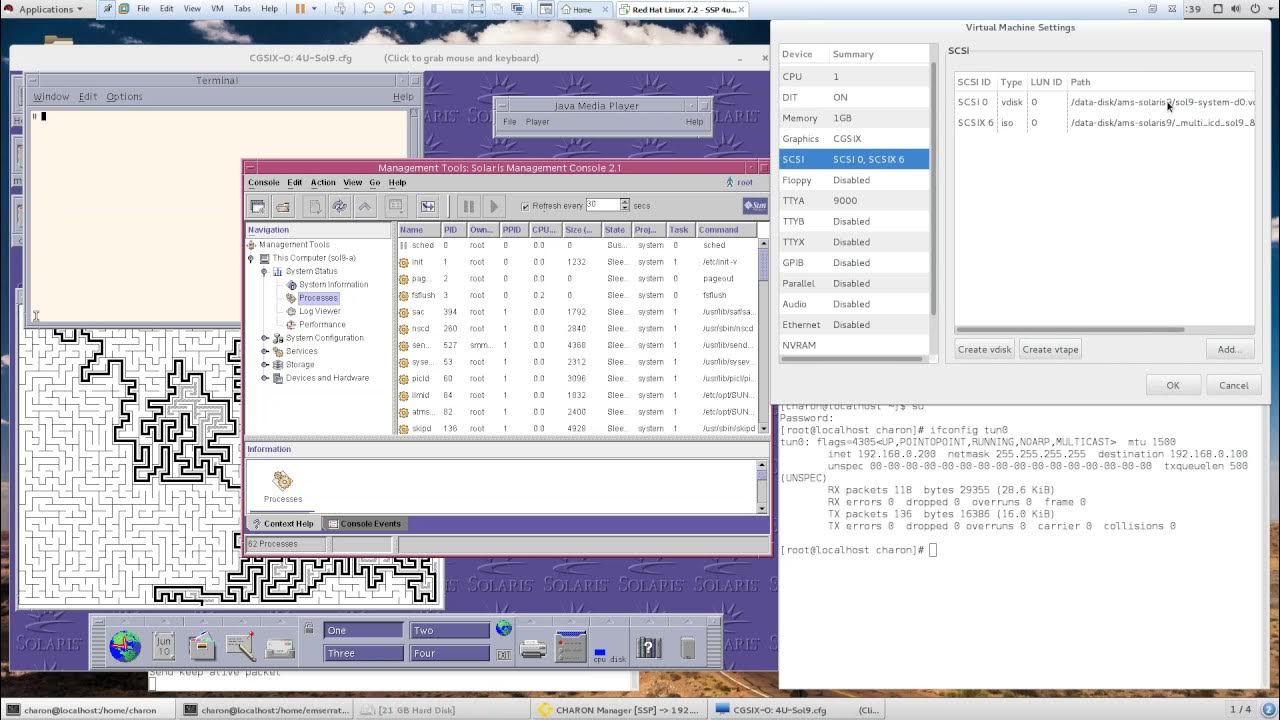The image size is (1280, 720).
Task: Click Cancel in Virtual Machine Settings
Action: [1234, 385]
